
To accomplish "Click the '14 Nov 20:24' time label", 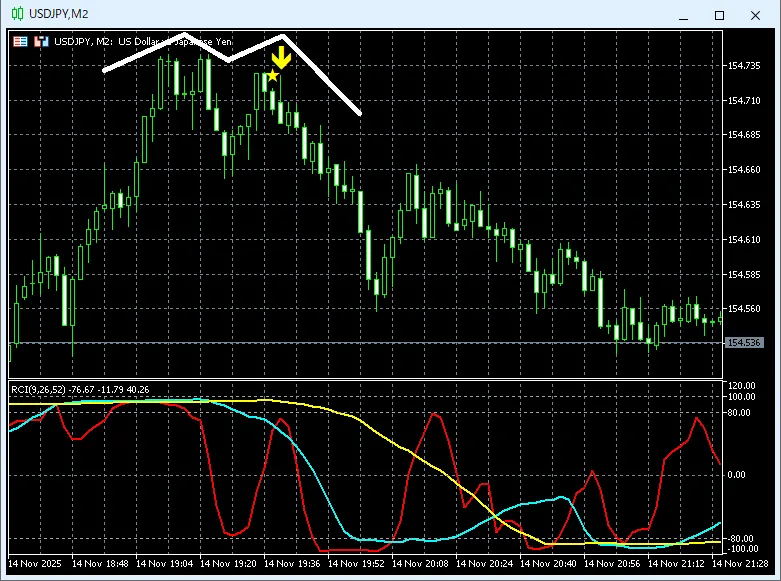I will tap(484, 564).
